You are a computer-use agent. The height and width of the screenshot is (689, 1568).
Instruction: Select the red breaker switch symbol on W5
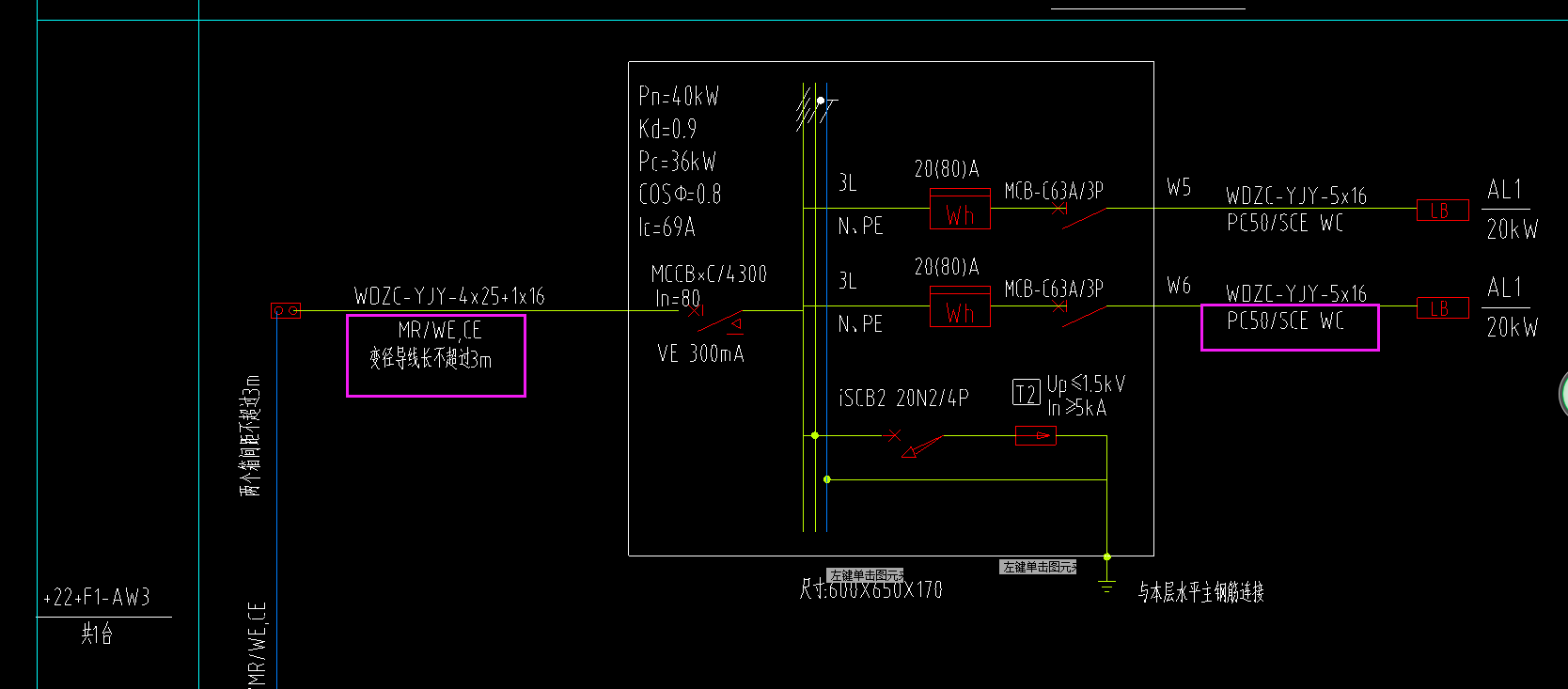coord(1078,215)
